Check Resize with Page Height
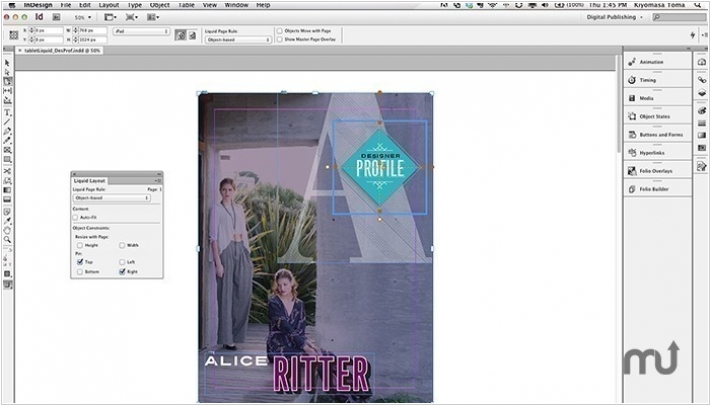This screenshot has width=710, height=405. click(x=80, y=245)
